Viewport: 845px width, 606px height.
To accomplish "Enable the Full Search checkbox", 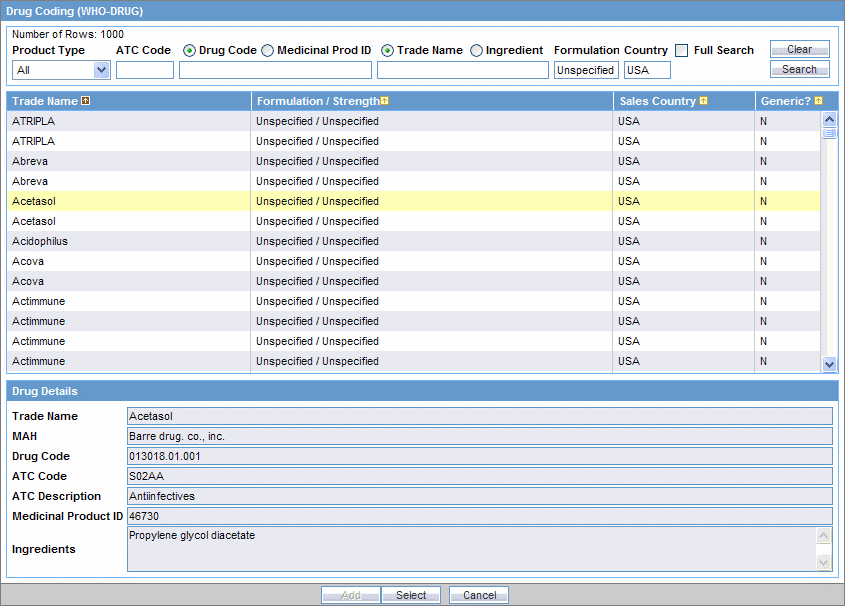I will (682, 51).
